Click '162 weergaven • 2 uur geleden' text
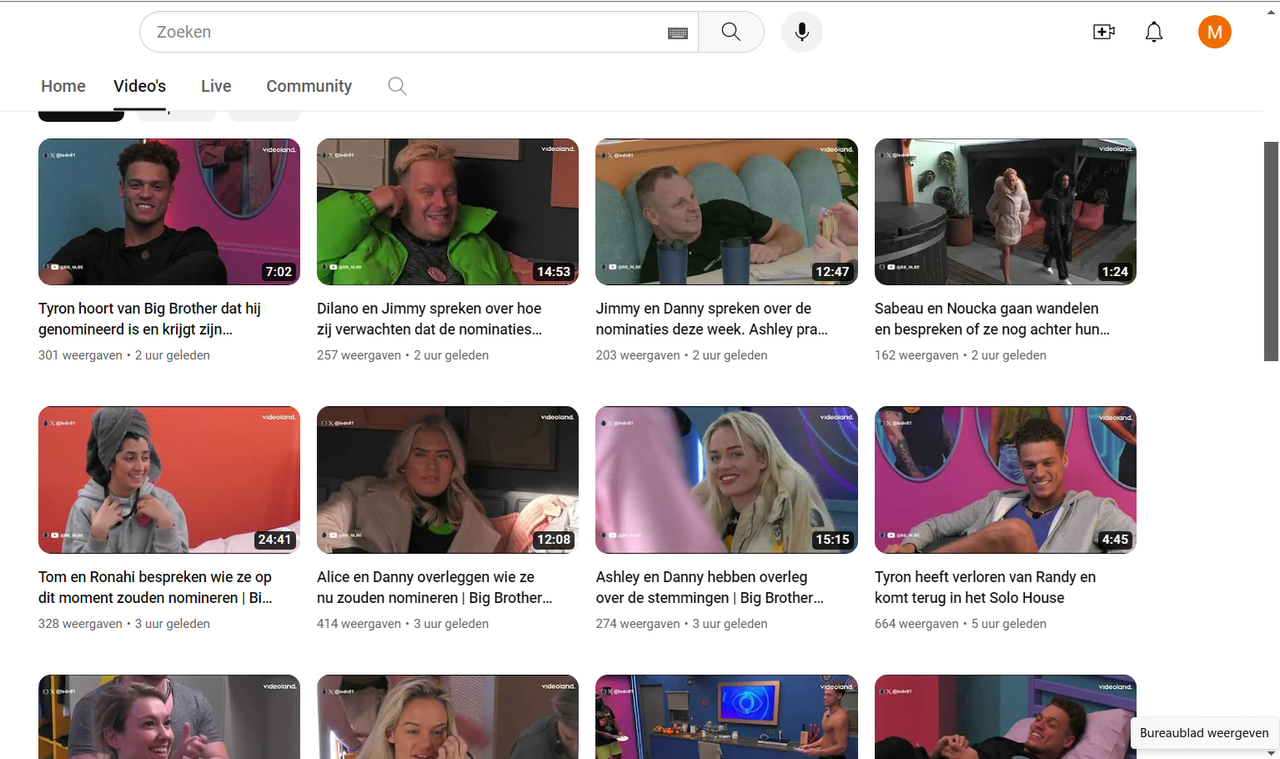1280x759 pixels. click(961, 355)
